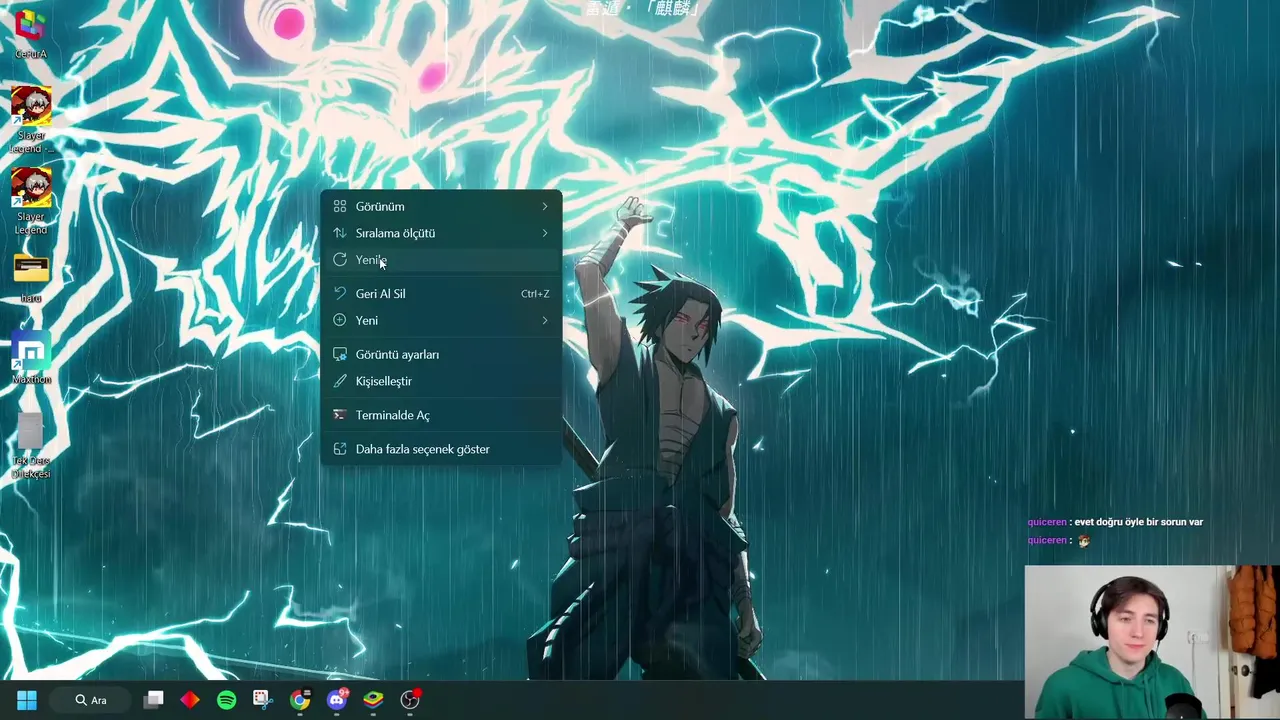
Task: Click the terminal icon beside Terminalde Aç
Action: click(340, 415)
